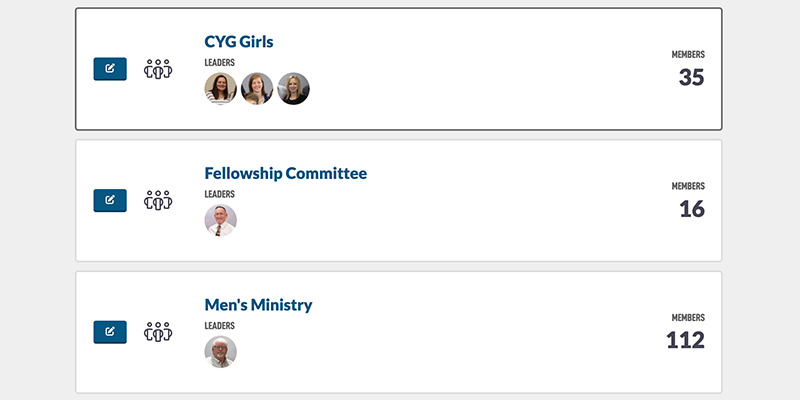Screen dimensions: 800x400
Task: Click the 16 members count for Fellowship Committee
Action: [692, 209]
